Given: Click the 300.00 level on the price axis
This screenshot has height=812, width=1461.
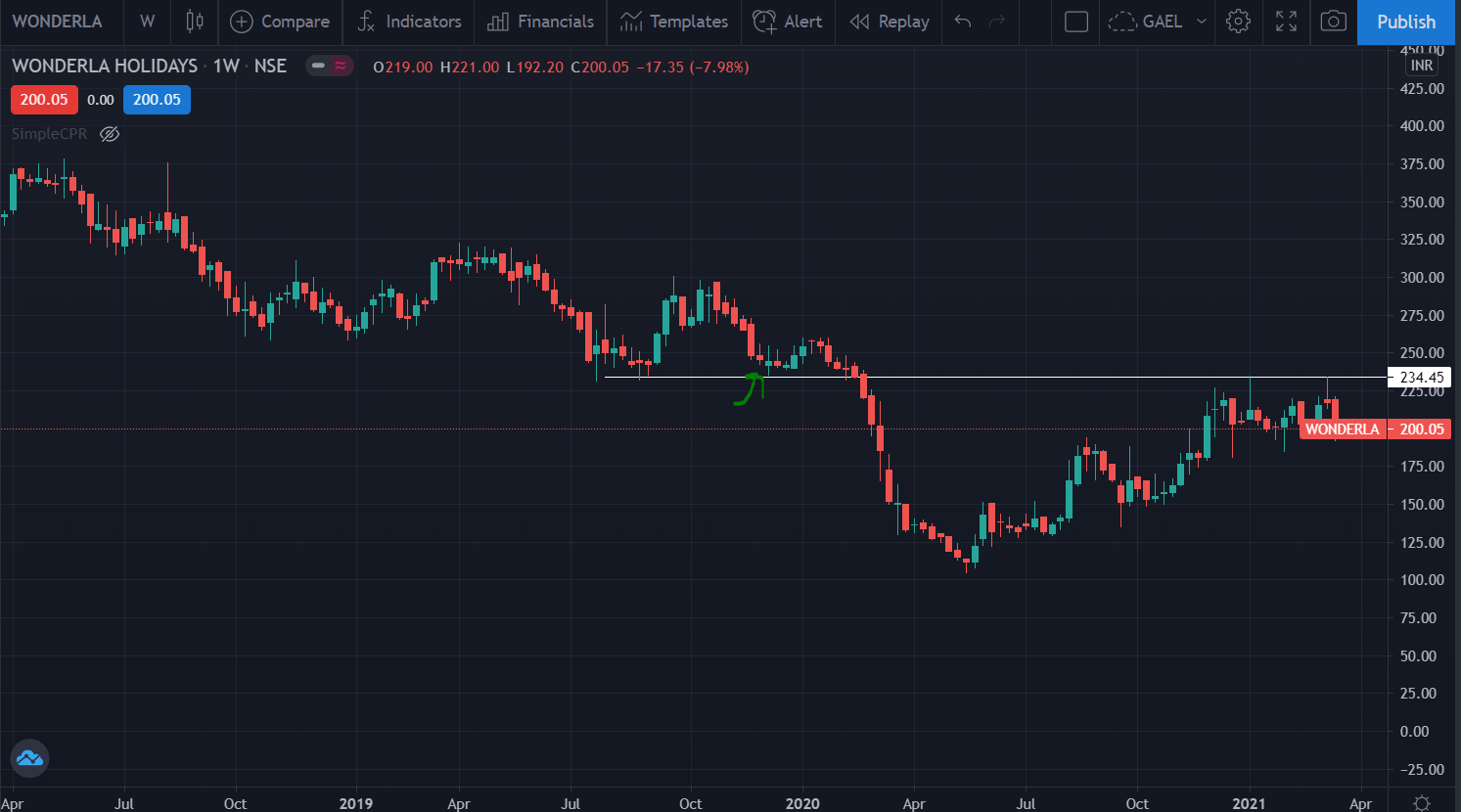Looking at the screenshot, I should point(1422,278).
